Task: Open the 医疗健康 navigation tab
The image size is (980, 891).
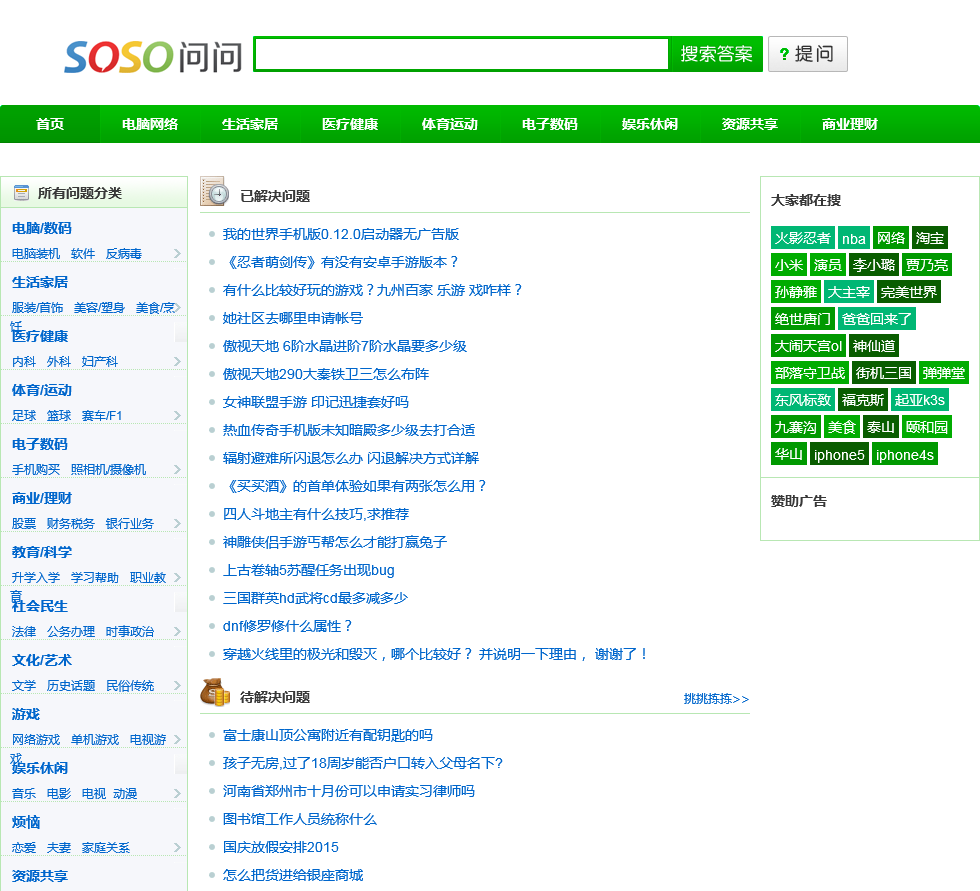Action: (x=350, y=124)
